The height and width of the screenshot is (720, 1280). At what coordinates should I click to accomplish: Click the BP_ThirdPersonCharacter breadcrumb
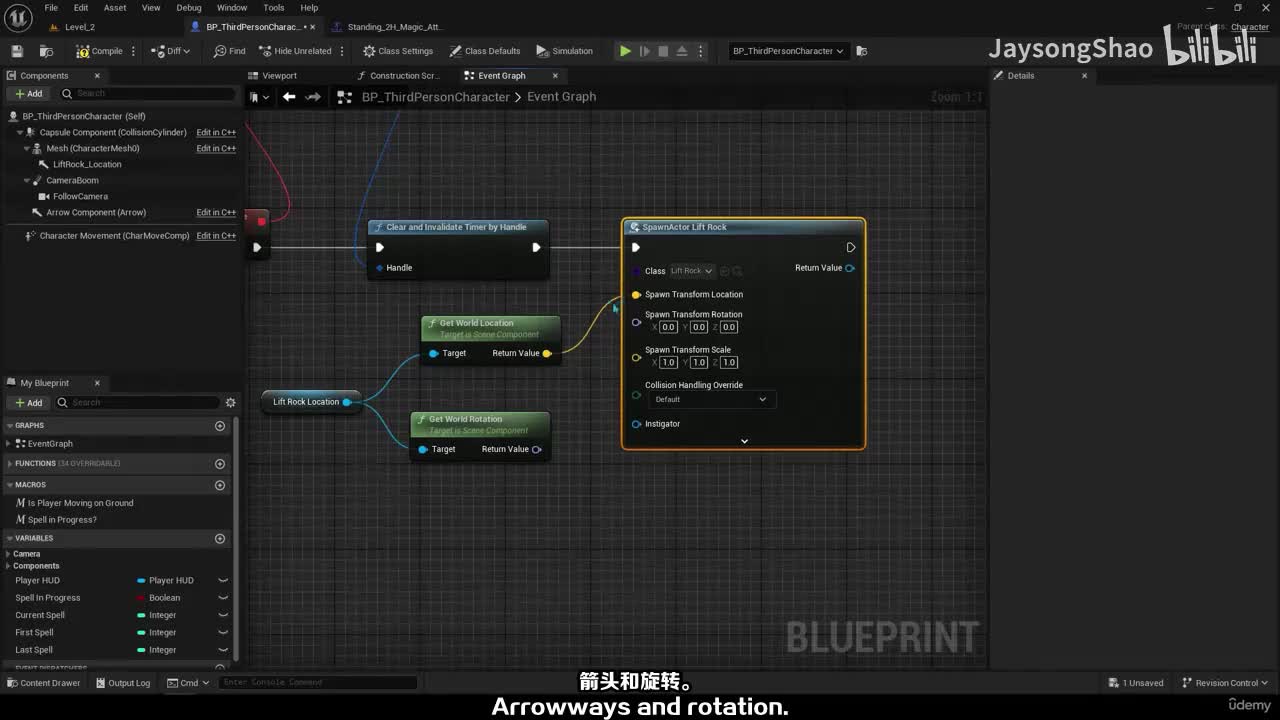[x=436, y=97]
